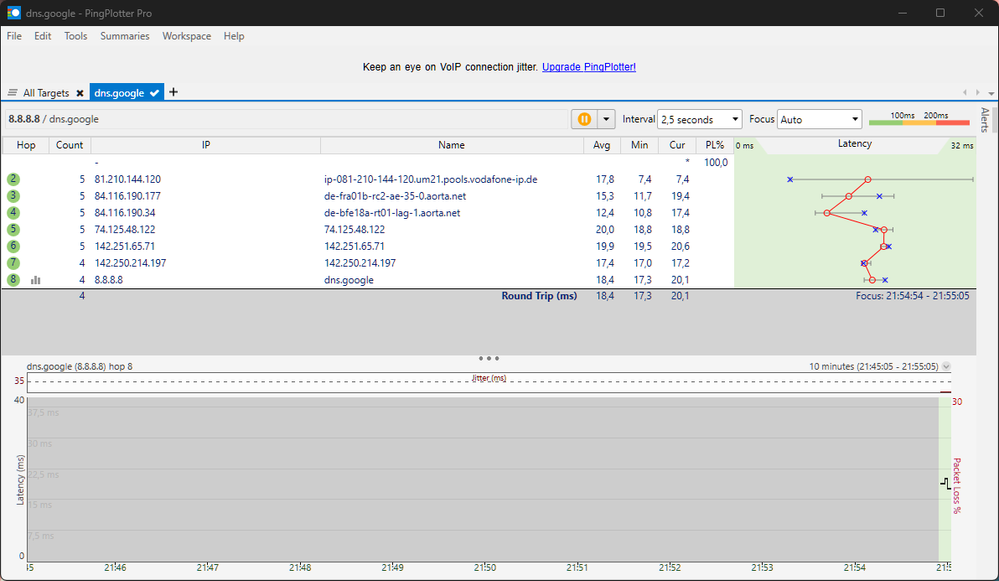This screenshot has width=999, height=581.
Task: Click the hop 7 green circle icon
Action: (x=13, y=263)
